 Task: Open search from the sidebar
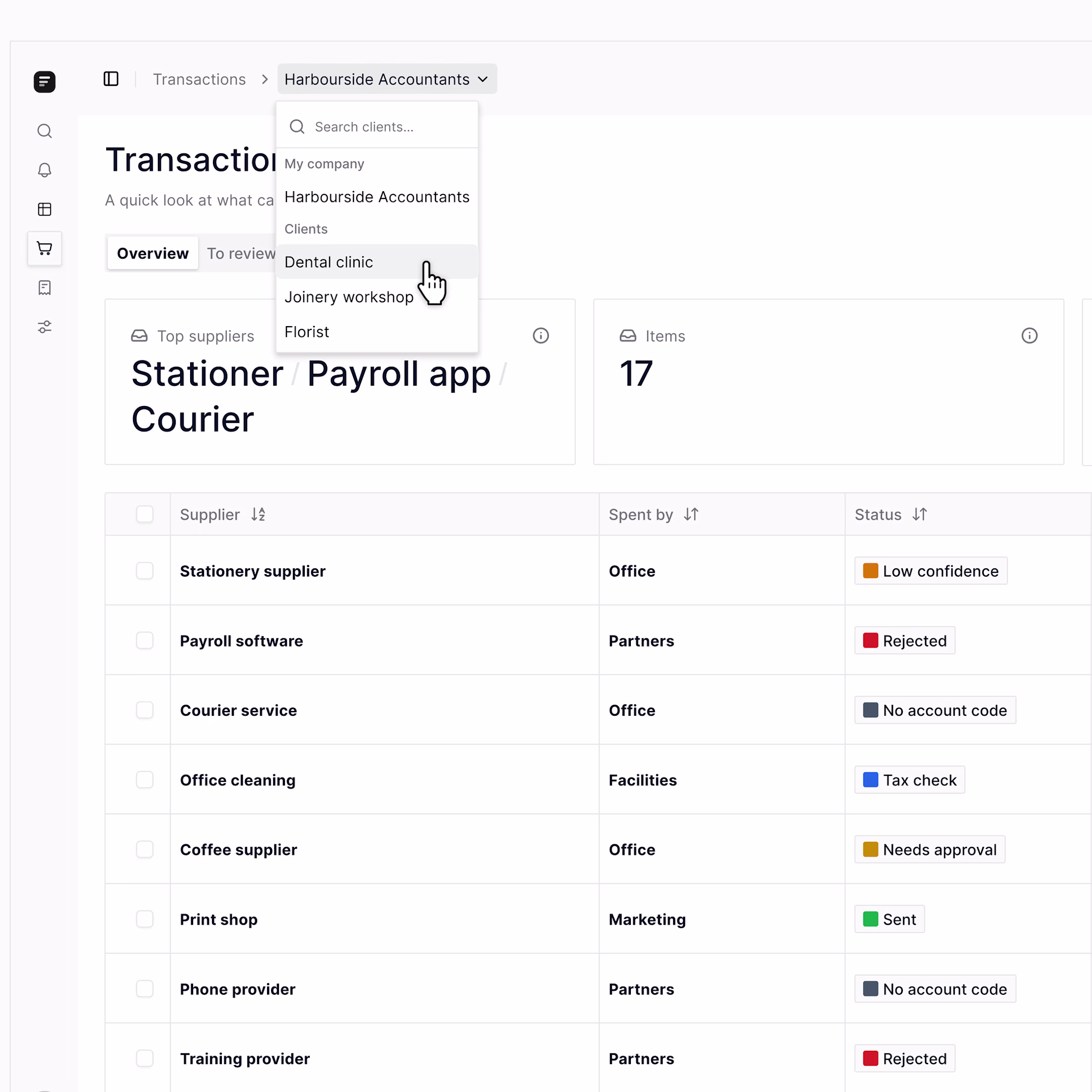pyautogui.click(x=45, y=131)
